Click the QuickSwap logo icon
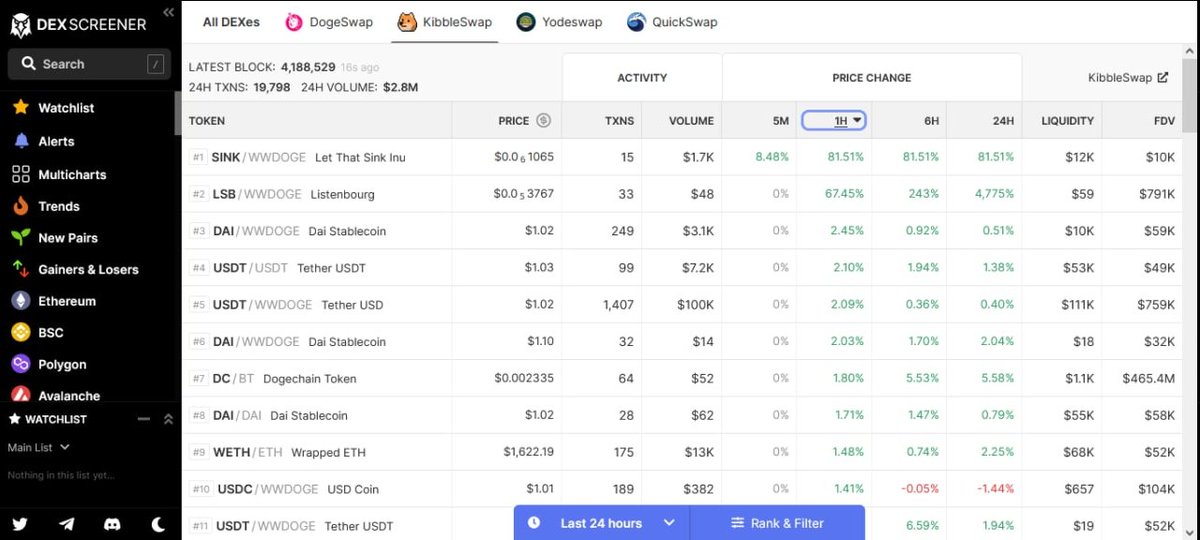The image size is (1200, 540). 636,22
